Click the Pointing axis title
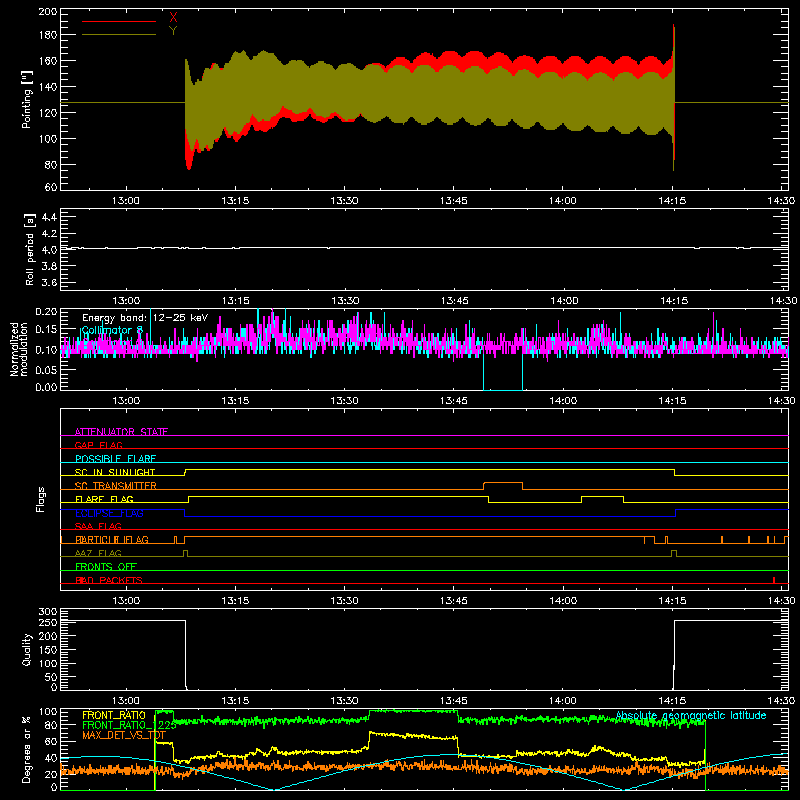This screenshot has width=800, height=800. [27, 99]
